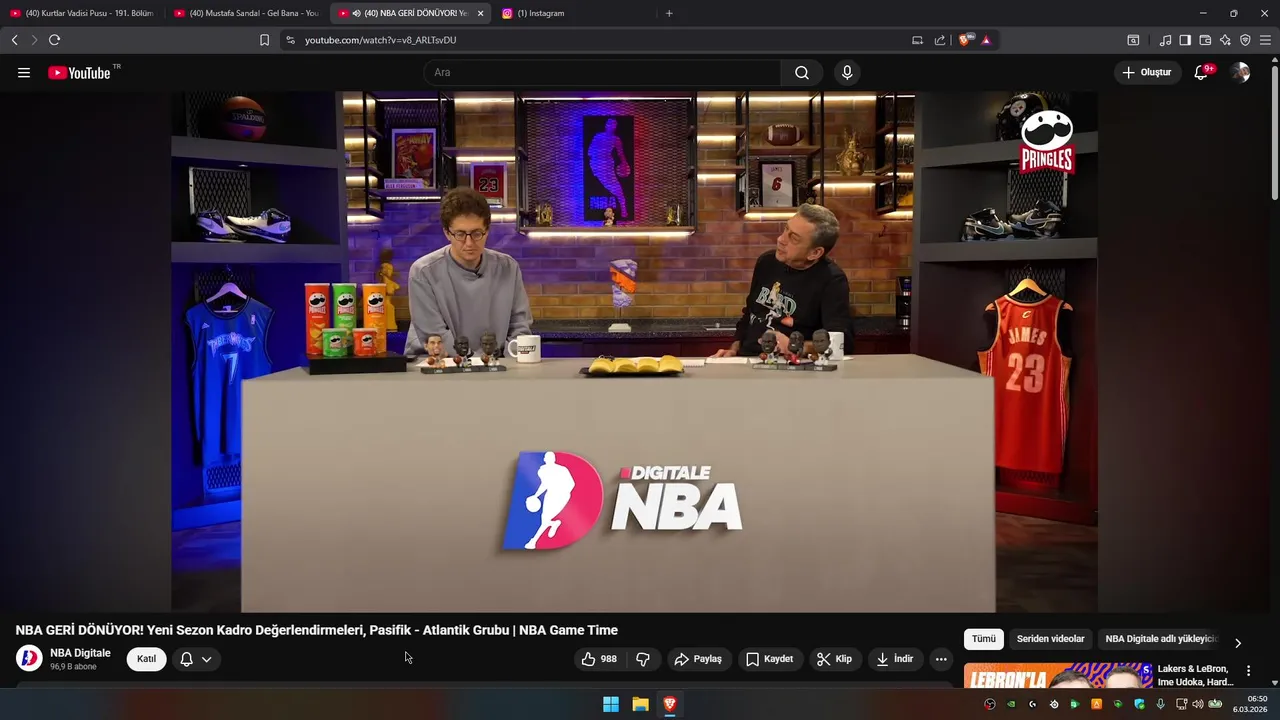Go forward in browser history
The image size is (1280, 720).
click(33, 40)
